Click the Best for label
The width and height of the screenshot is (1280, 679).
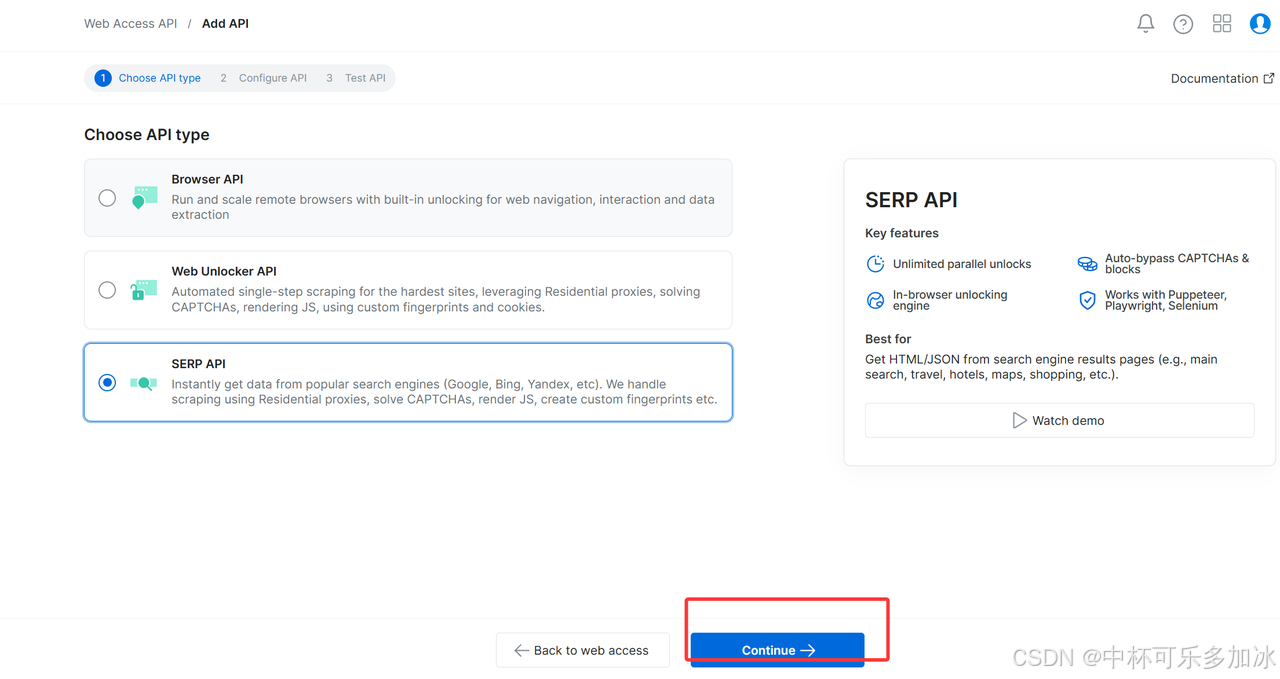[888, 339]
